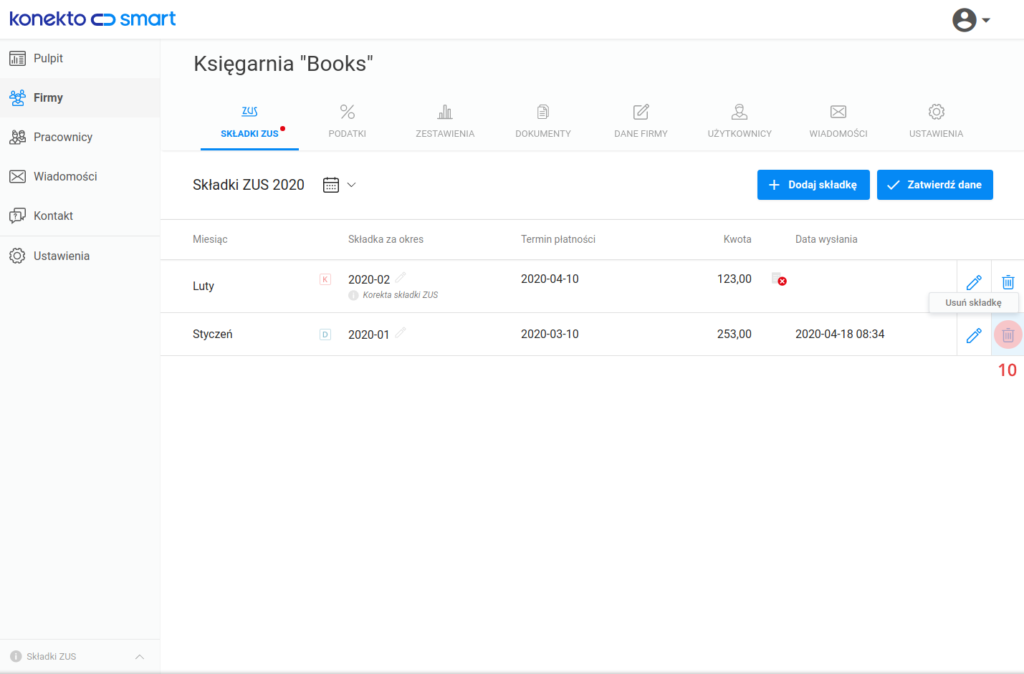1024x674 pixels.
Task: Click the Miesiąc column header
Action: 210,239
